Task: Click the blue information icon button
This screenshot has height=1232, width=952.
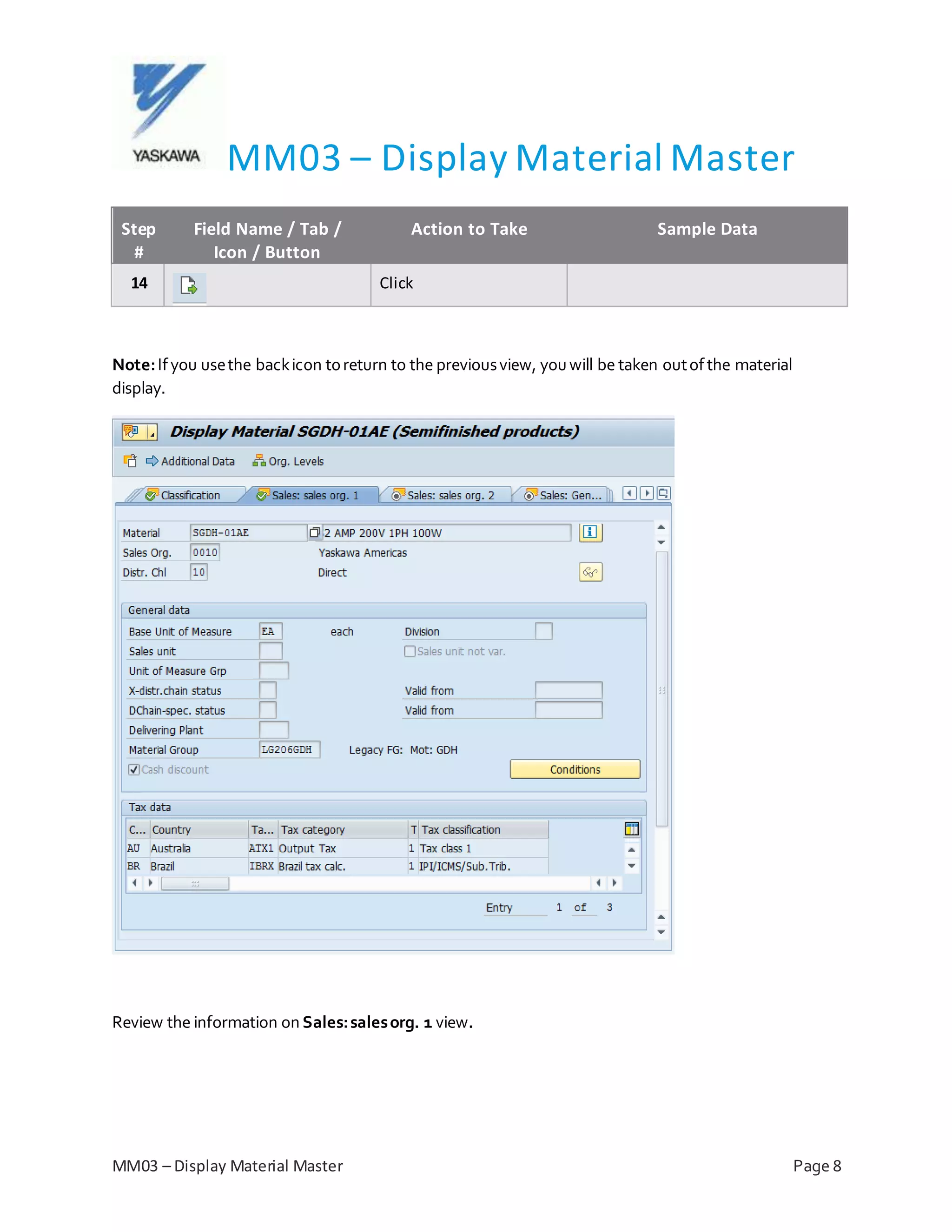Action: tap(590, 532)
